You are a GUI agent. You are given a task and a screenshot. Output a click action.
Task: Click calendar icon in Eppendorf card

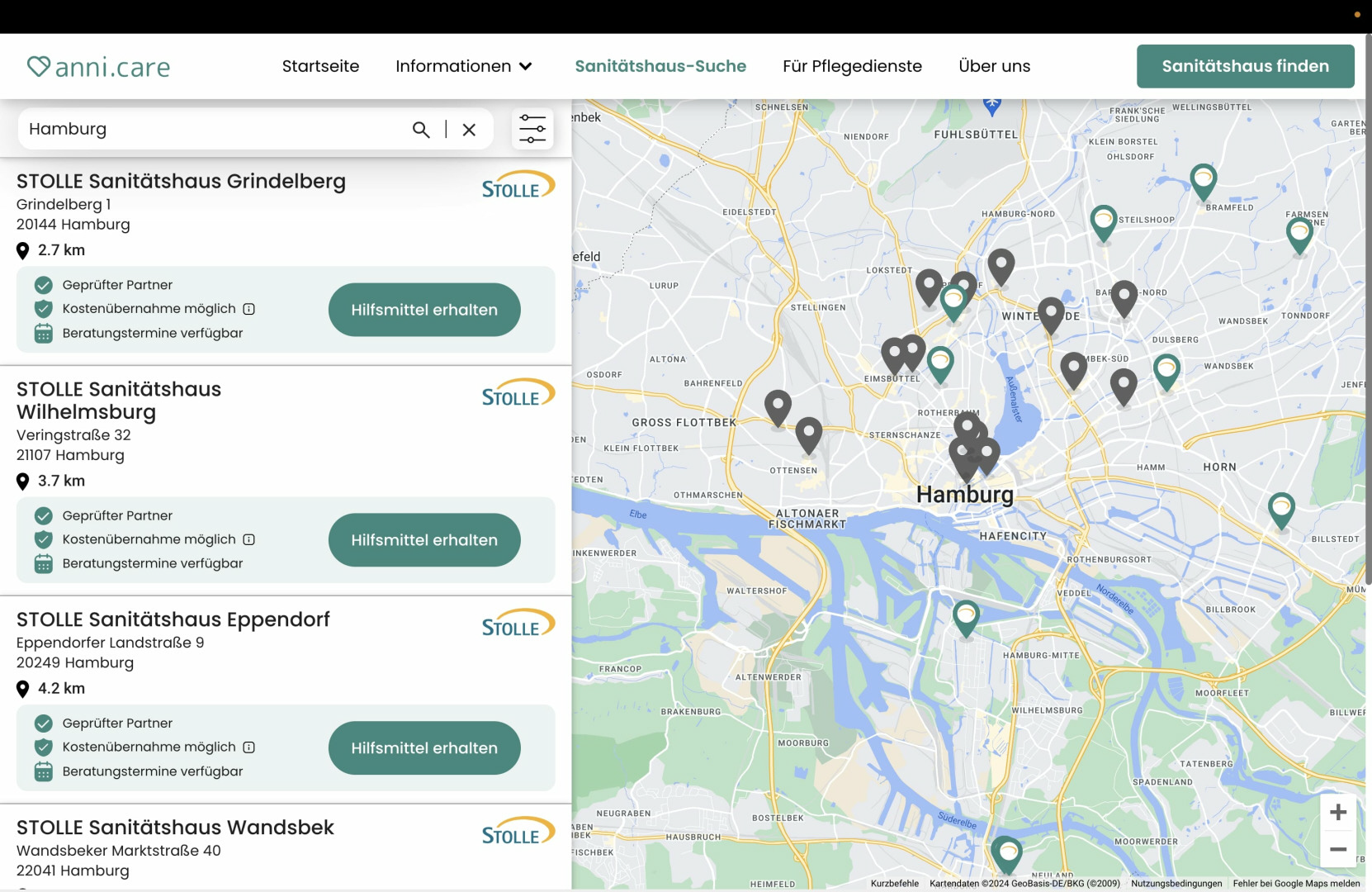click(44, 771)
